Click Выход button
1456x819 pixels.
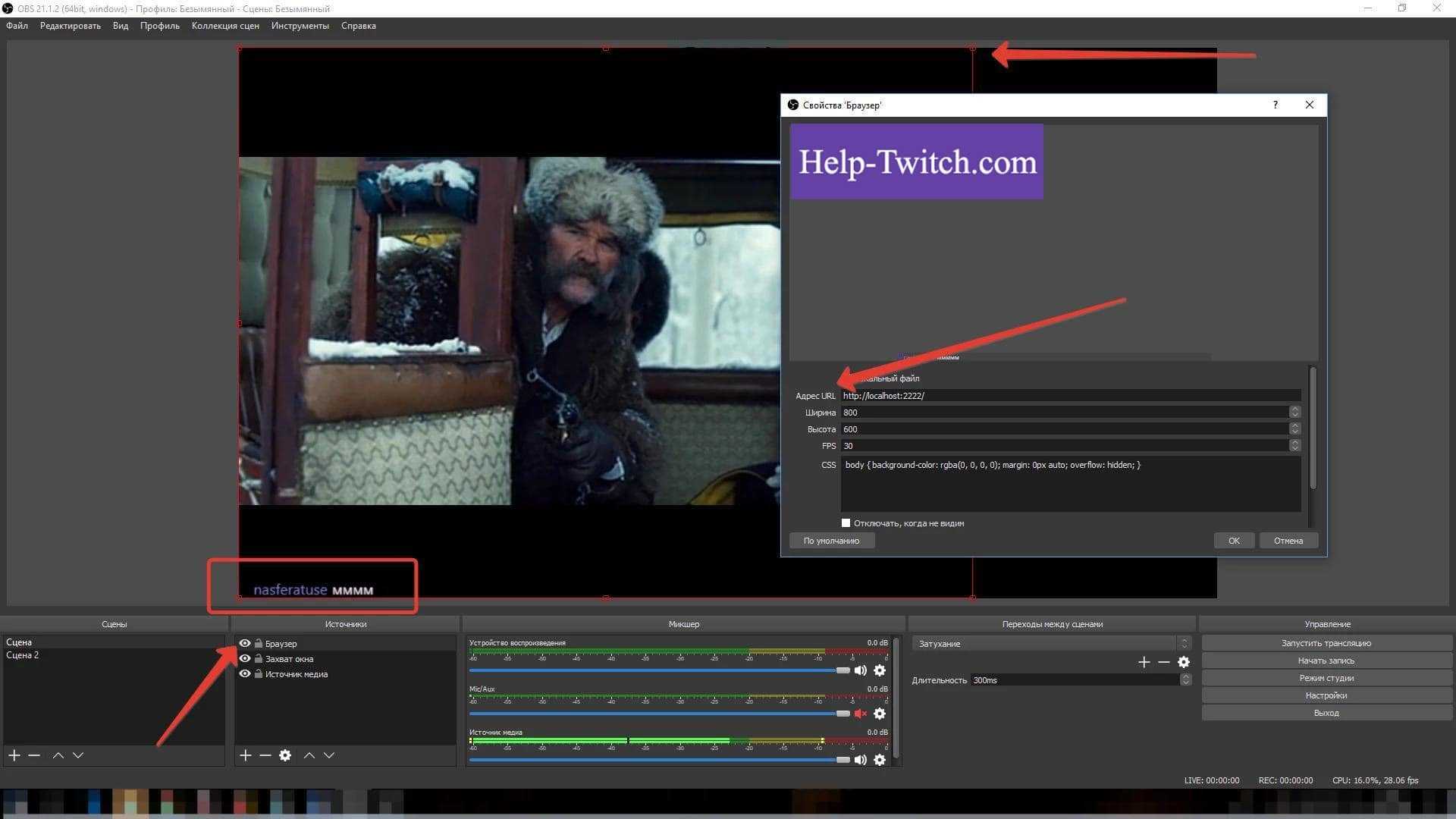click(x=1326, y=713)
